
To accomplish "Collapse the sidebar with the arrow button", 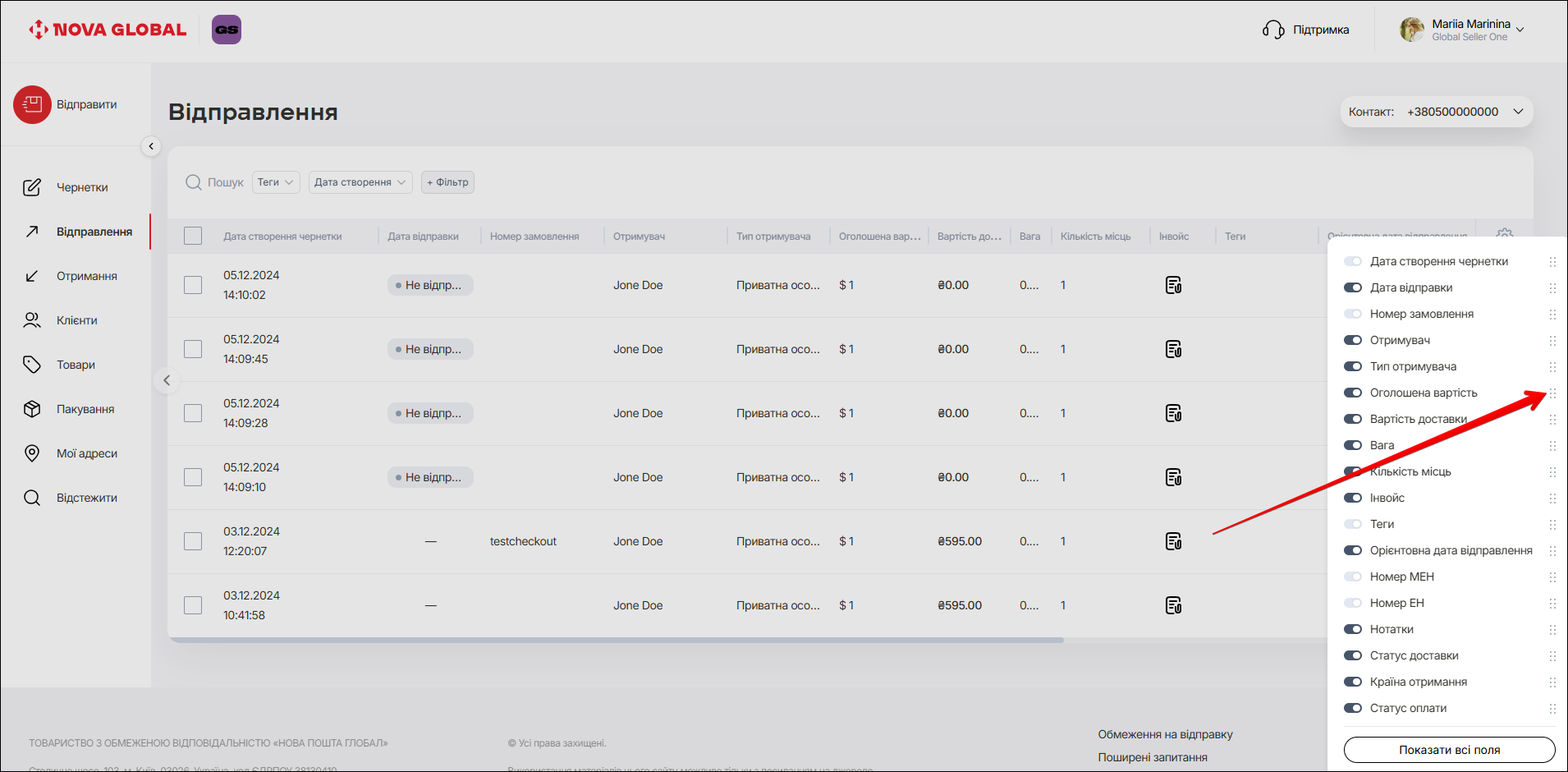I will (151, 146).
